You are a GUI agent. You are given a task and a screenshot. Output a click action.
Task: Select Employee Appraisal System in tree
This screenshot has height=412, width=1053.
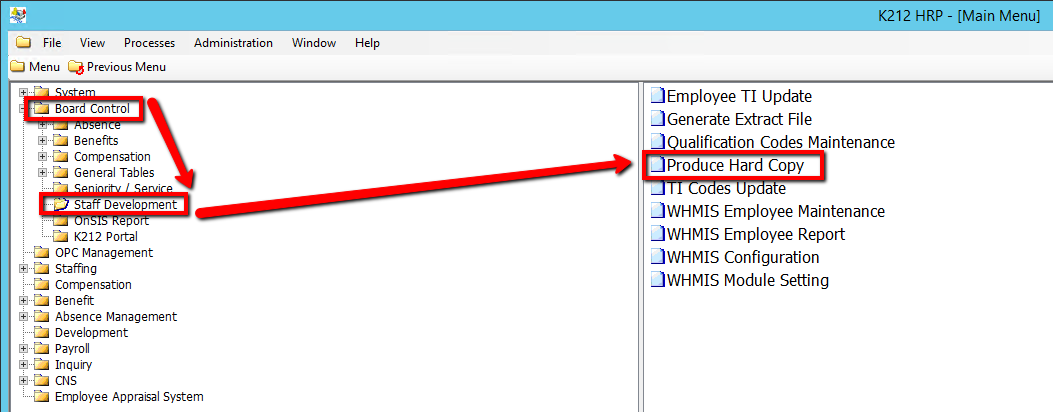click(128, 397)
